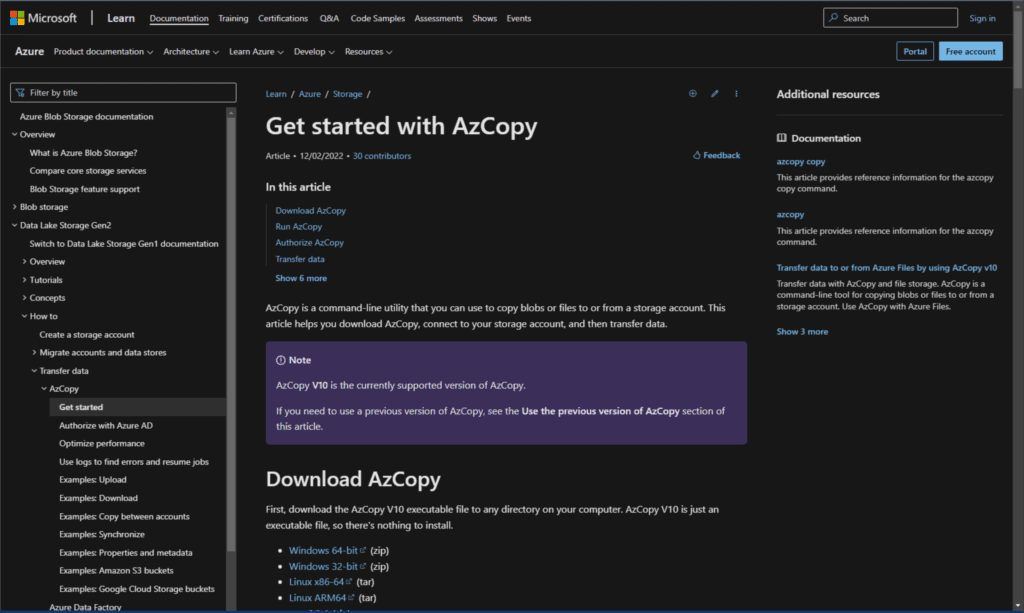Click Show 3 more resources

[802, 332]
